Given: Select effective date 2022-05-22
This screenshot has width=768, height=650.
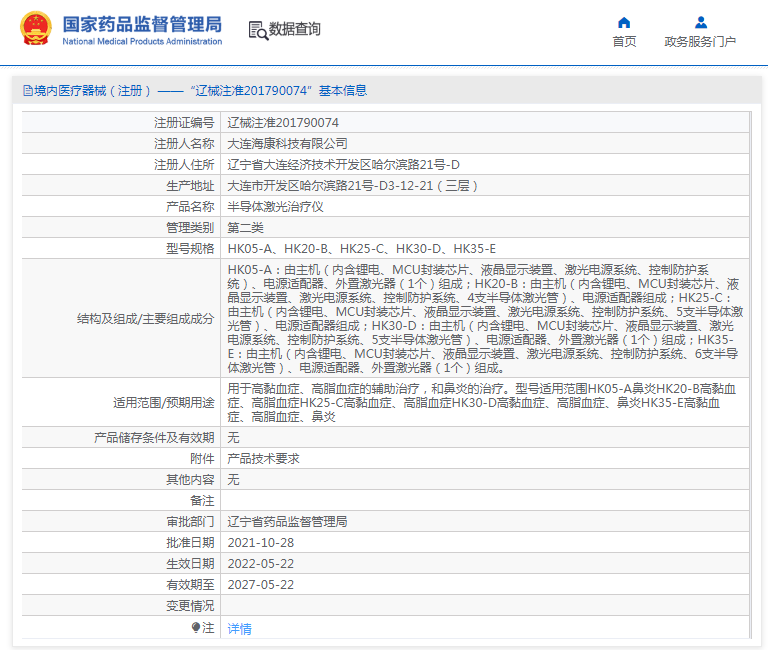Looking at the screenshot, I should tap(261, 564).
